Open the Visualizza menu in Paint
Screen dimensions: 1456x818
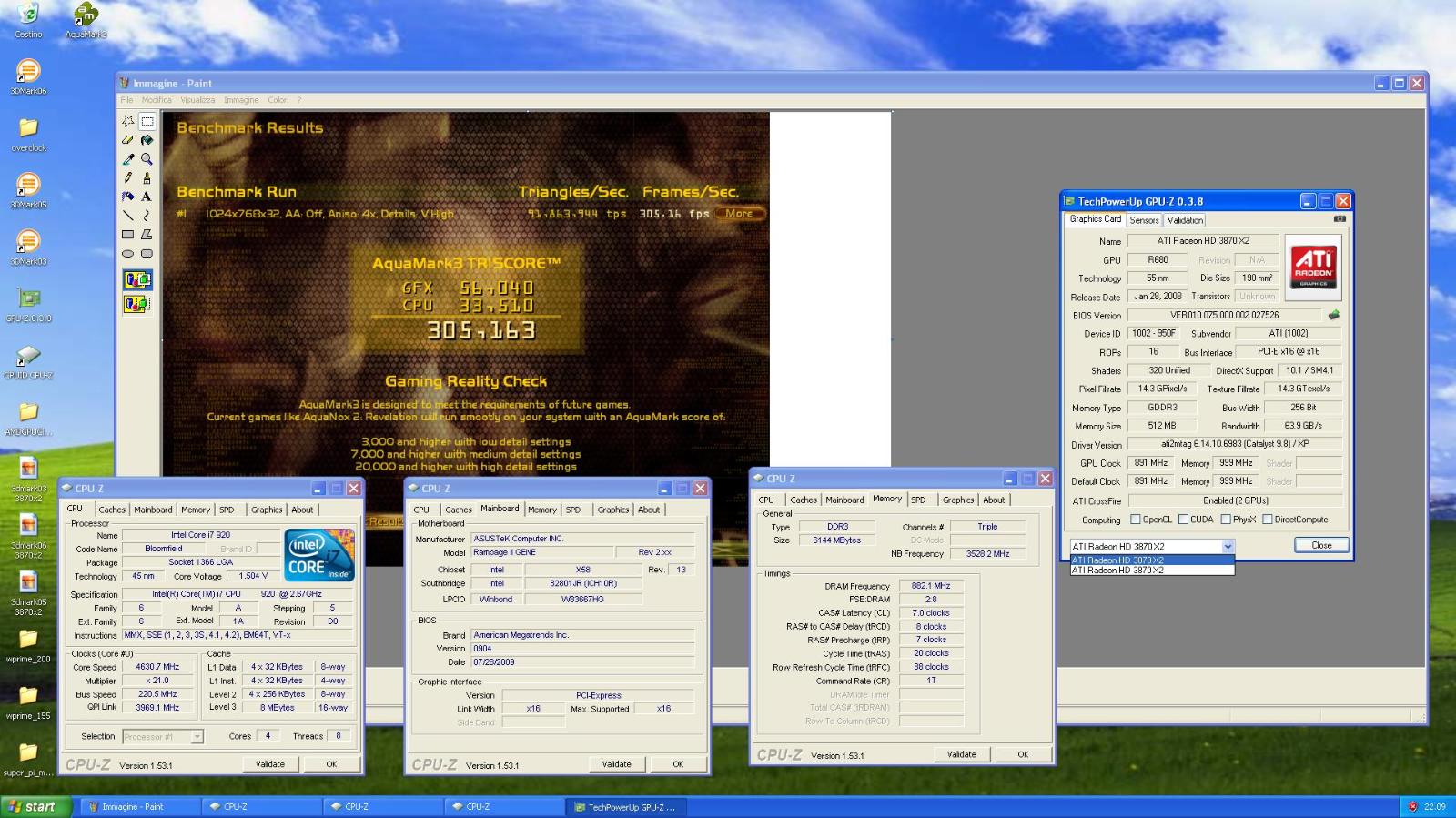pos(197,100)
